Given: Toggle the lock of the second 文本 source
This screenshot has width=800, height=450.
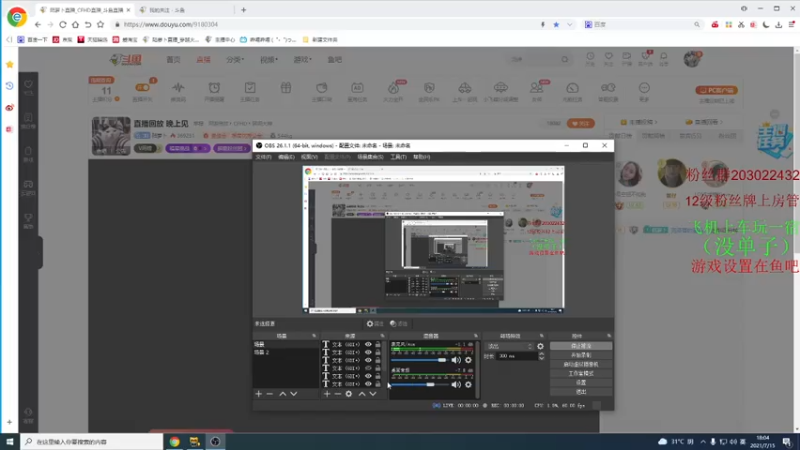Looking at the screenshot, I should [378, 353].
